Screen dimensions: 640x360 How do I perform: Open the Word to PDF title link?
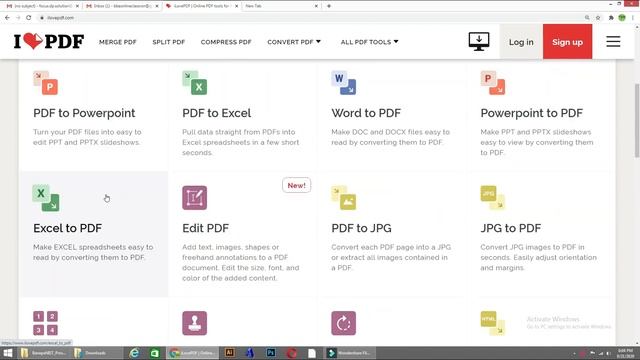[x=366, y=113]
